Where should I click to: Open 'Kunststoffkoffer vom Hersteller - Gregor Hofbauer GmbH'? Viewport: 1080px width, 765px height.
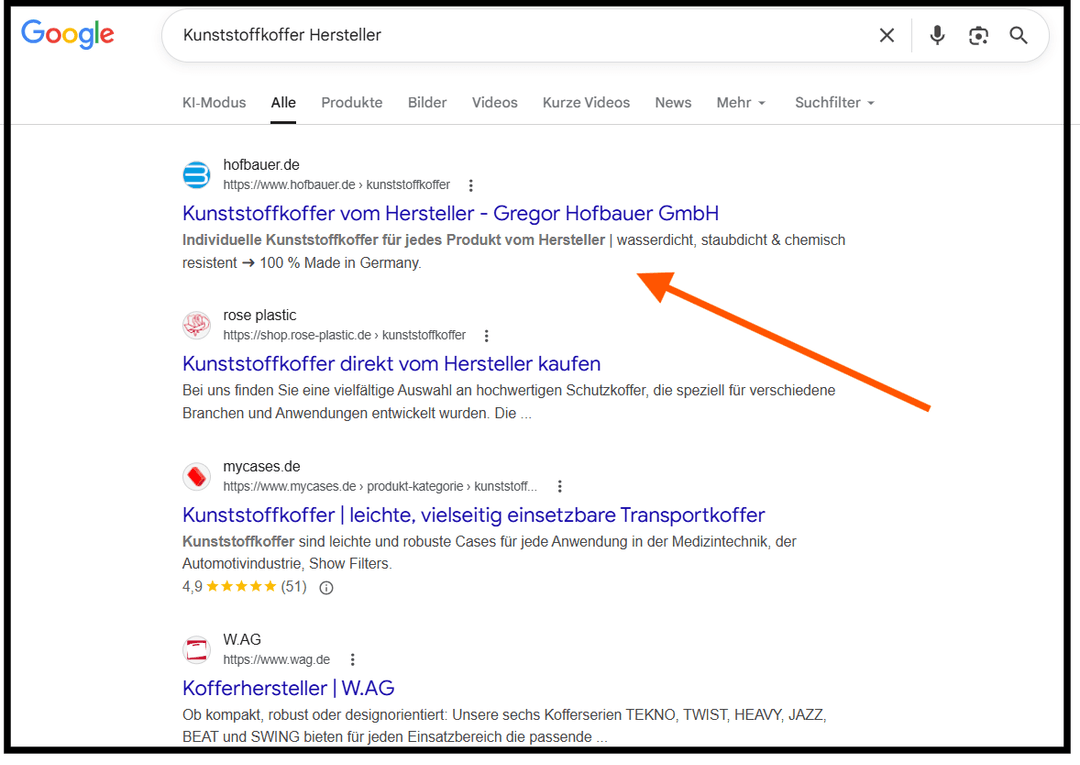click(450, 213)
